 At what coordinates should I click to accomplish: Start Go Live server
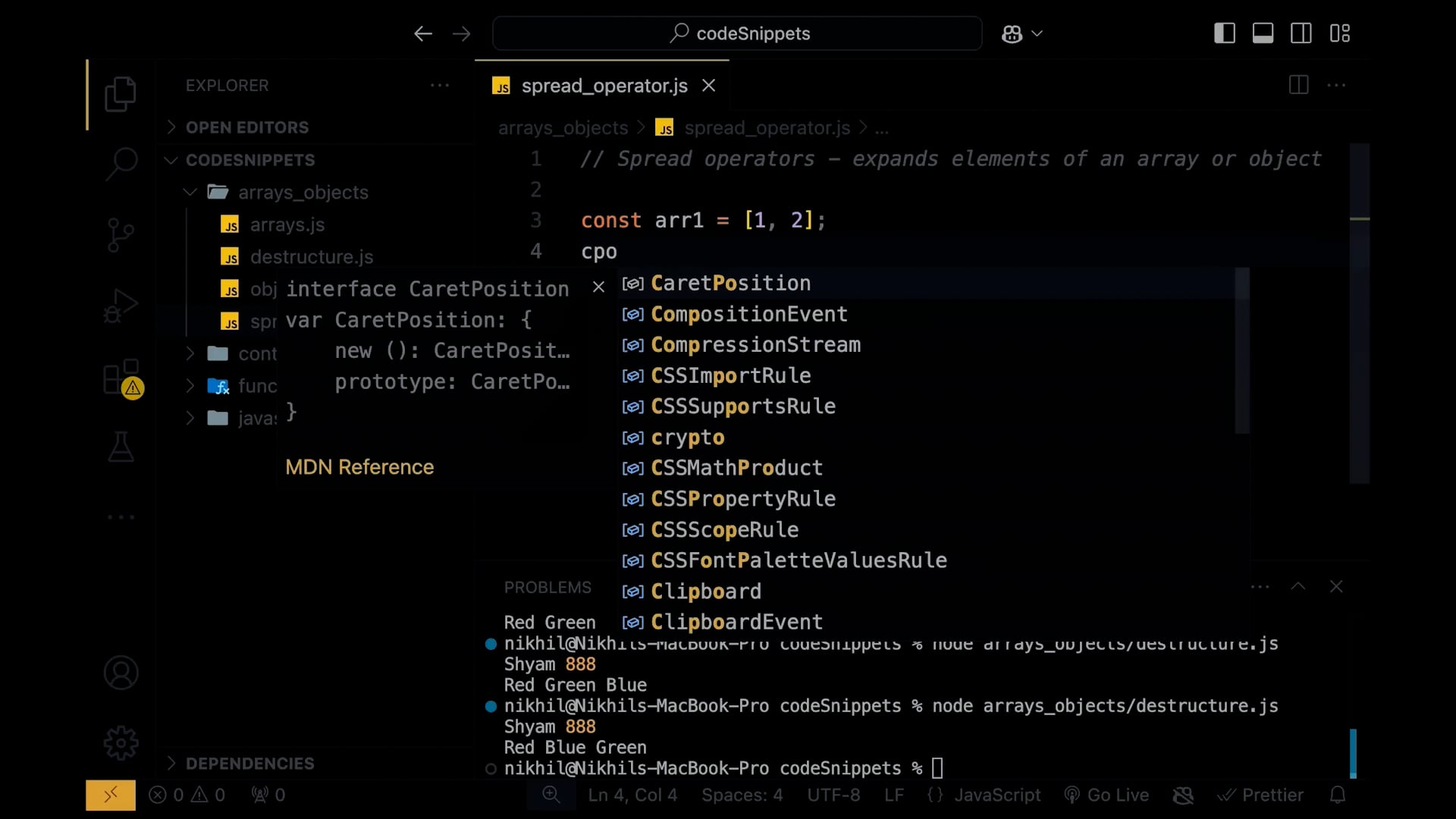click(x=1106, y=795)
